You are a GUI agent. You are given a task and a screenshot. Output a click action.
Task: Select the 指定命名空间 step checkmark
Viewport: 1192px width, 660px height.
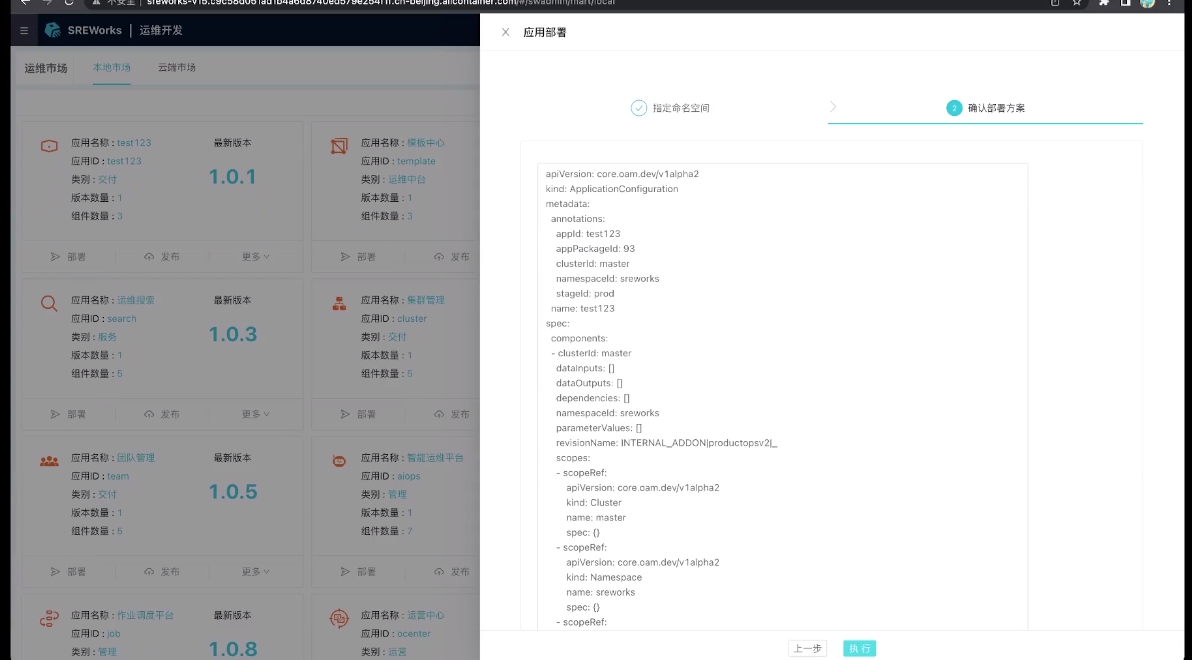click(639, 108)
